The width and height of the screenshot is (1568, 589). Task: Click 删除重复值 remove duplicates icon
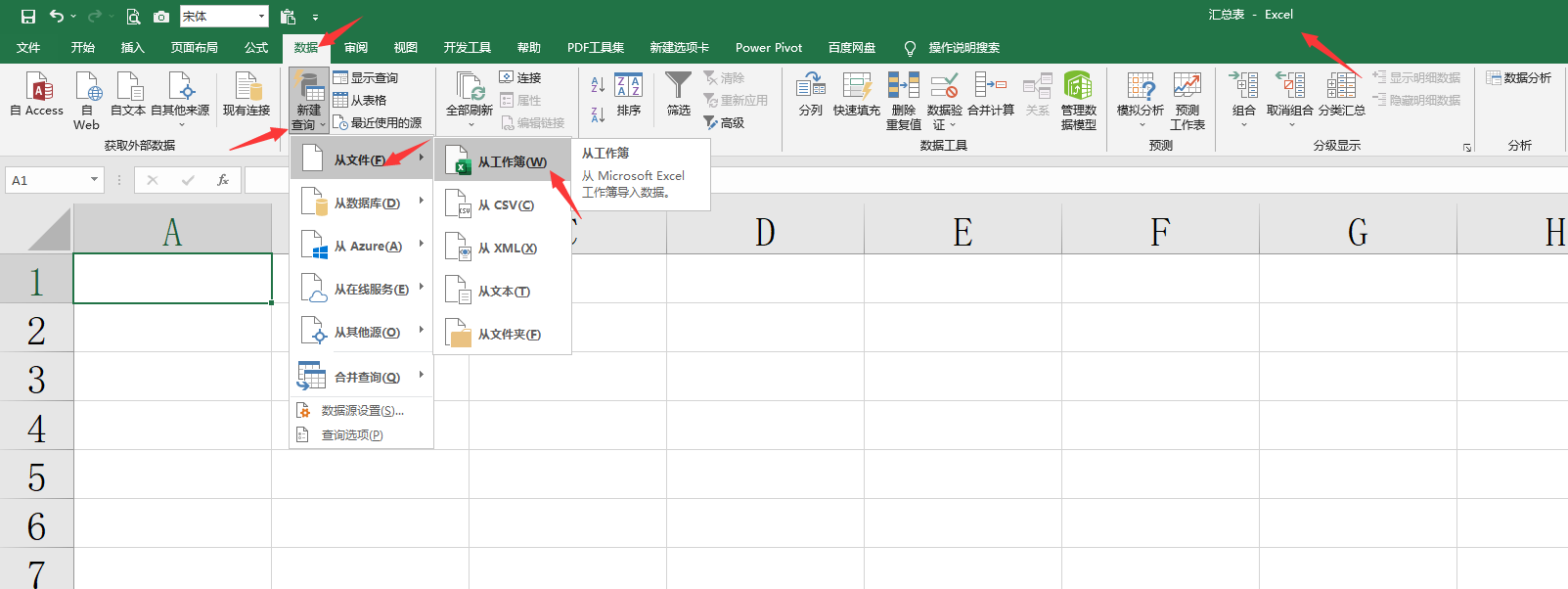coord(904,101)
